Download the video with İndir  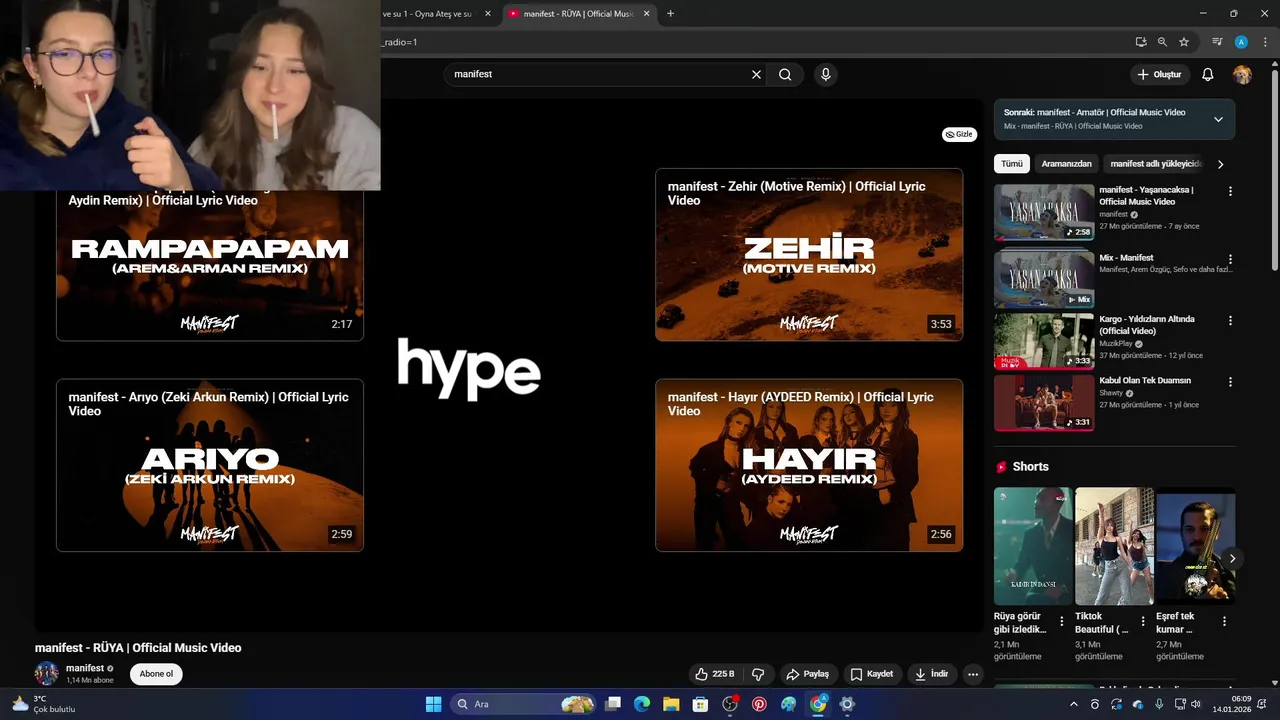pyautogui.click(x=931, y=674)
